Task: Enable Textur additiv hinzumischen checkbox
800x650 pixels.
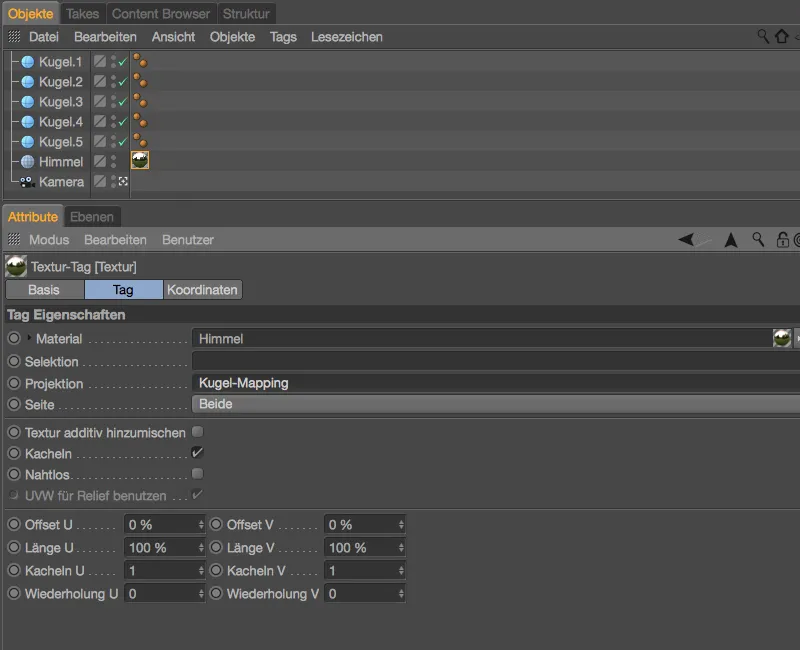Action: tap(197, 432)
